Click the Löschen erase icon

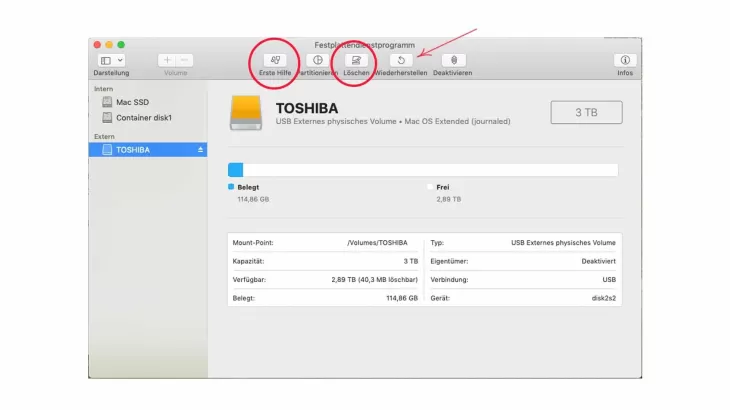click(x=357, y=61)
